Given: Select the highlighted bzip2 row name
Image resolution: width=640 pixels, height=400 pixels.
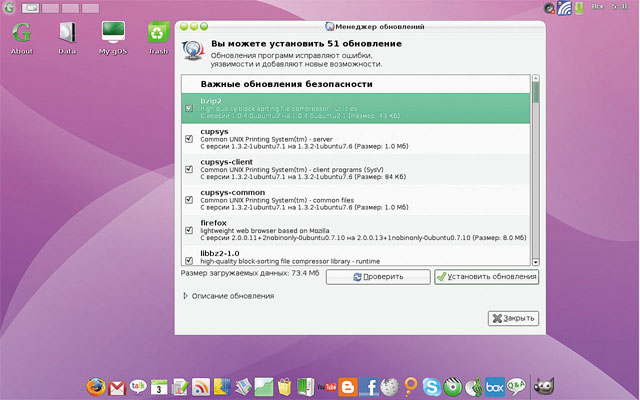Looking at the screenshot, I should (211, 101).
